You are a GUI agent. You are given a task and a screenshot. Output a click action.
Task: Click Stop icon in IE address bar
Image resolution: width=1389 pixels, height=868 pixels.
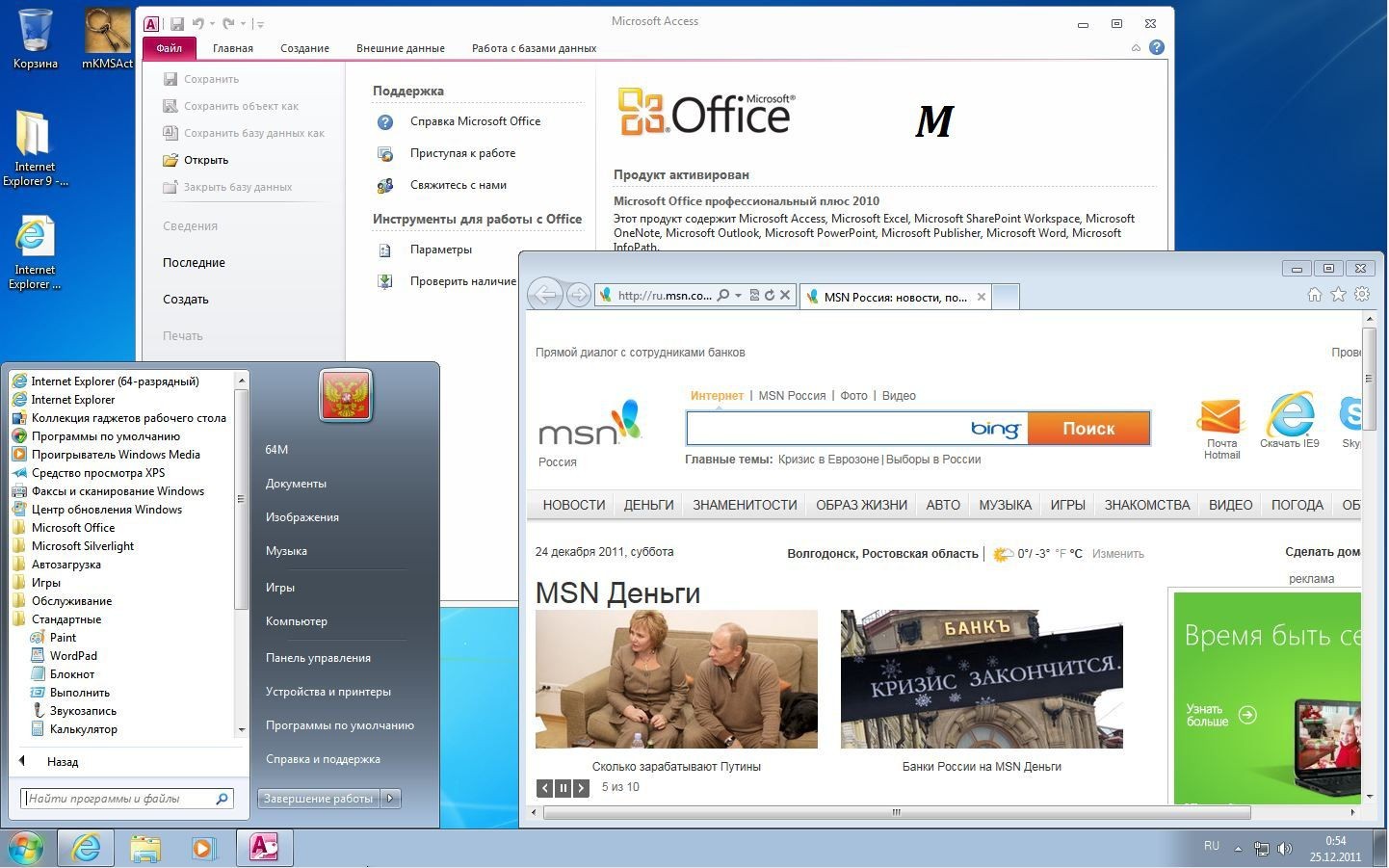click(785, 296)
